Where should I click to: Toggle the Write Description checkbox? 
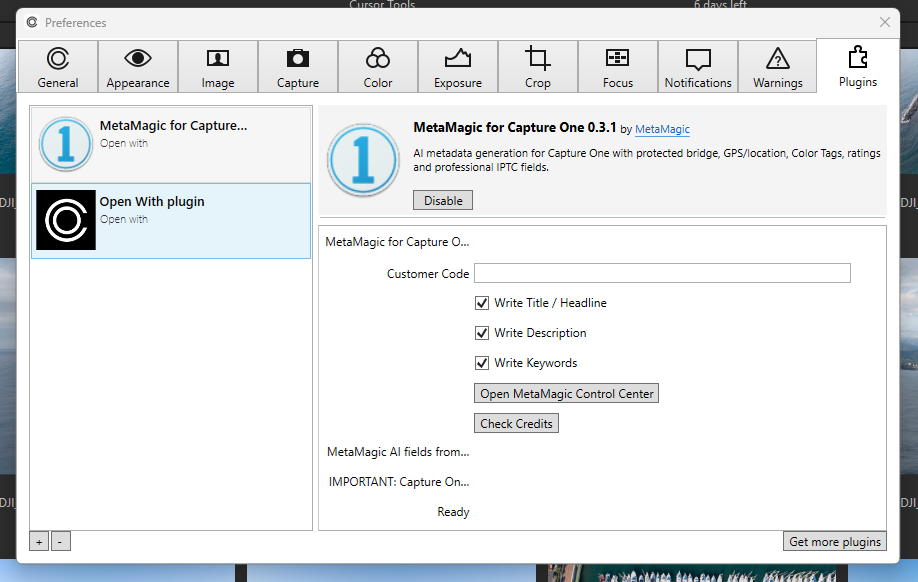coord(482,333)
